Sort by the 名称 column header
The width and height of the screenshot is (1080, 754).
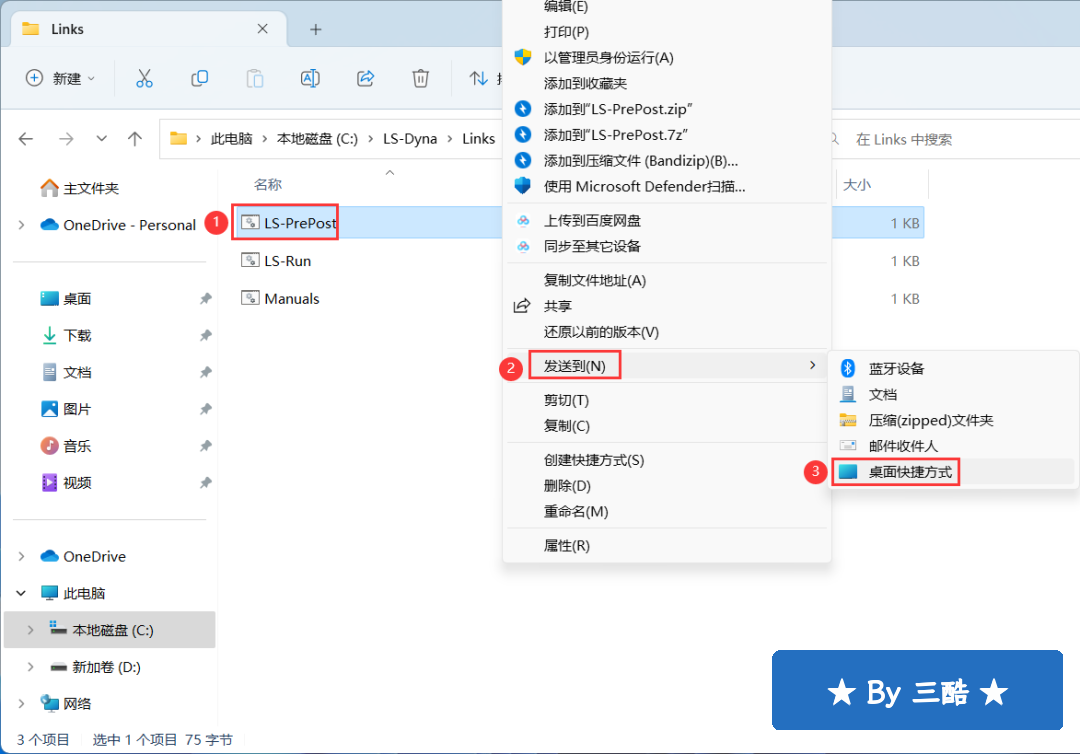click(268, 185)
